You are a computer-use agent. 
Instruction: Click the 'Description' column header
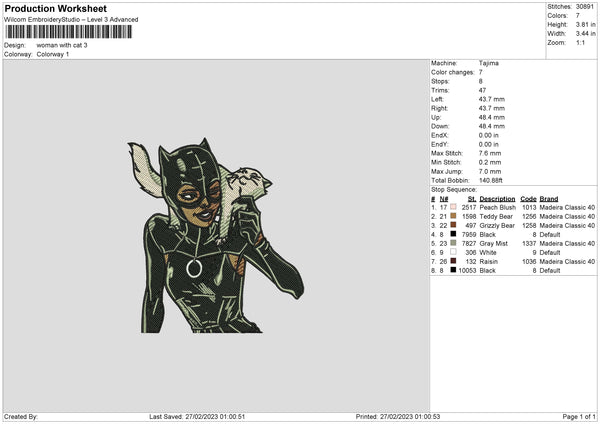coord(497,199)
